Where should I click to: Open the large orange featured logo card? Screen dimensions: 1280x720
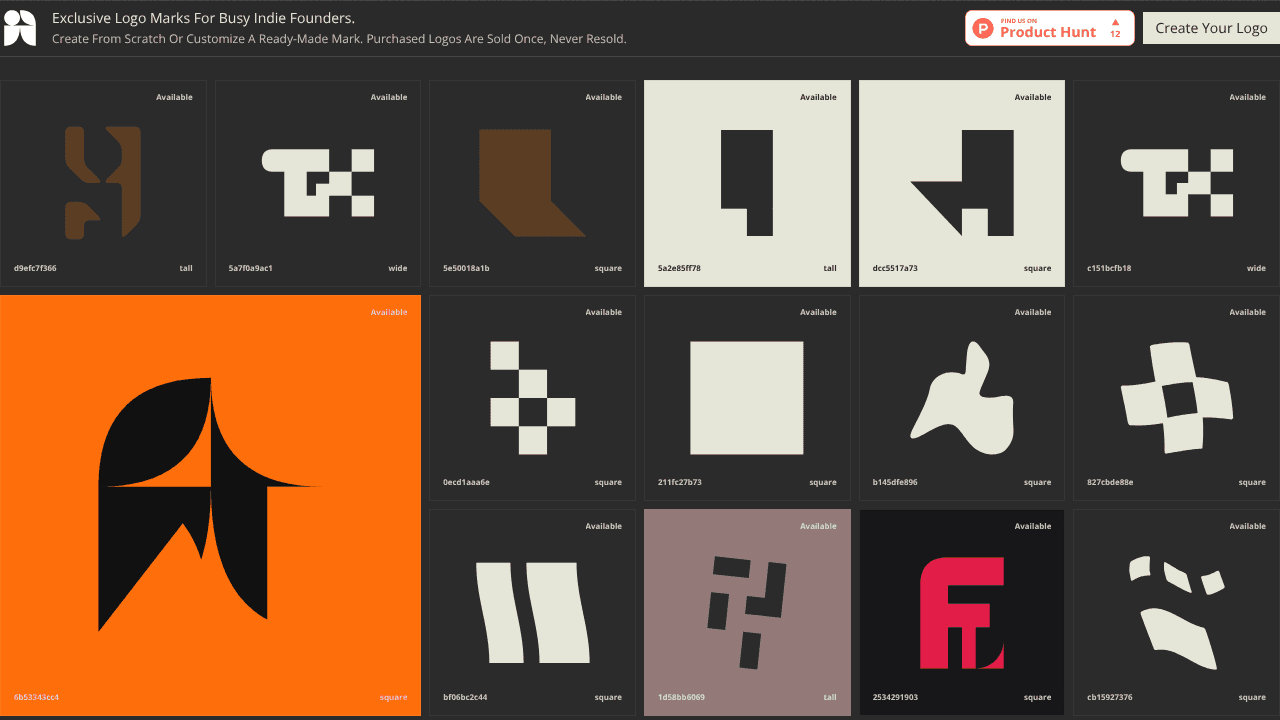(210, 505)
